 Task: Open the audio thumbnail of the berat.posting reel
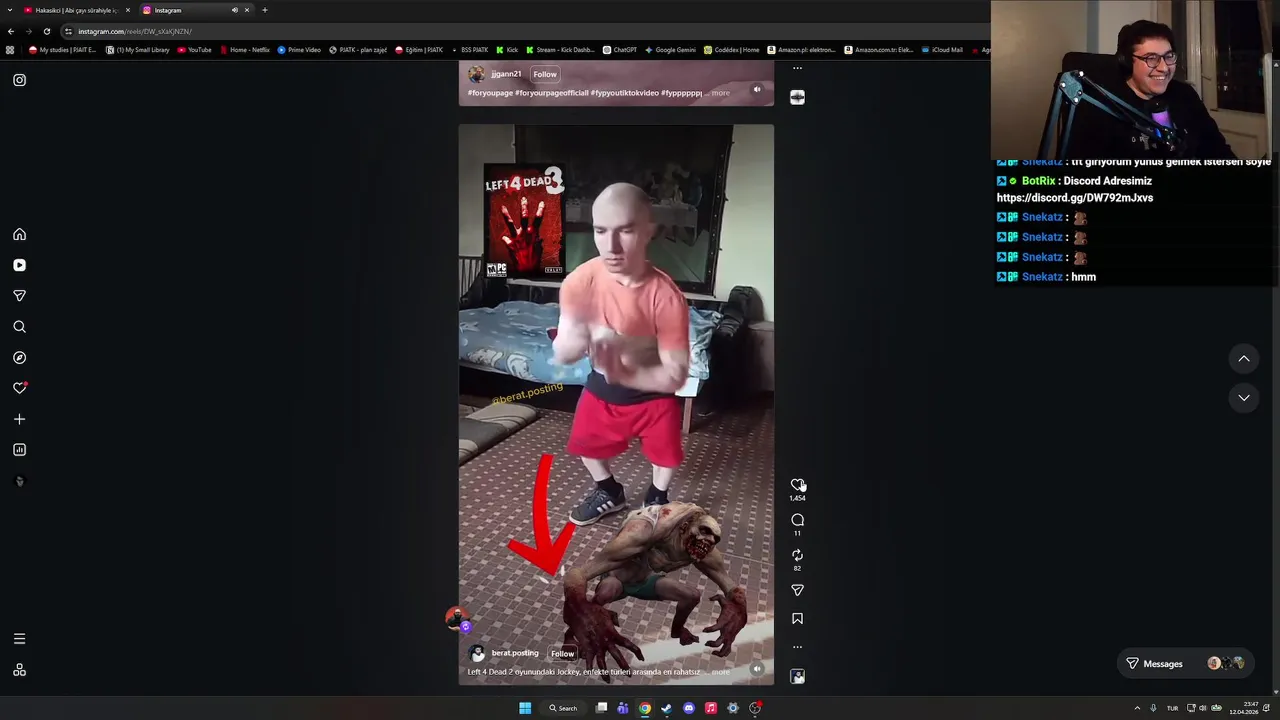pyautogui.click(x=797, y=677)
